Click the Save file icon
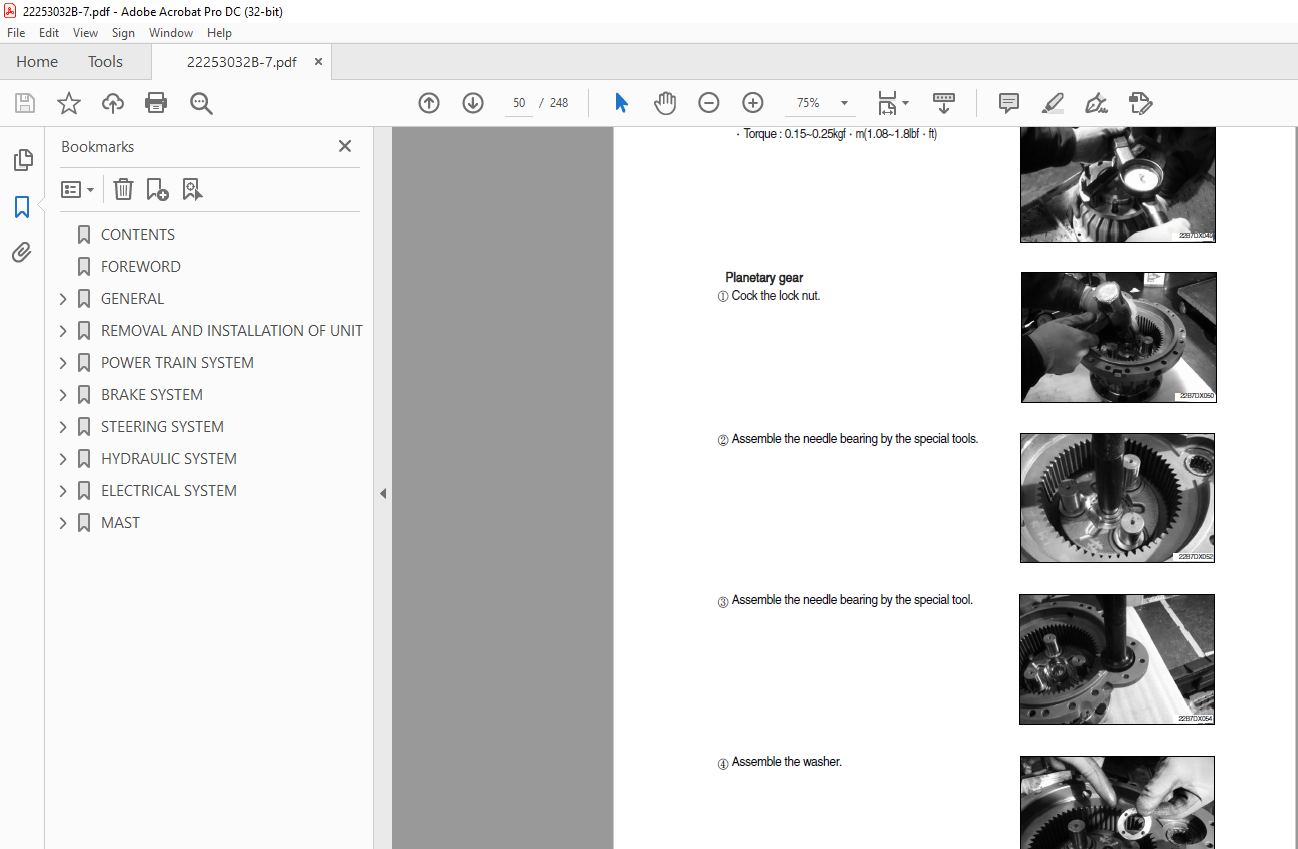 (25, 103)
